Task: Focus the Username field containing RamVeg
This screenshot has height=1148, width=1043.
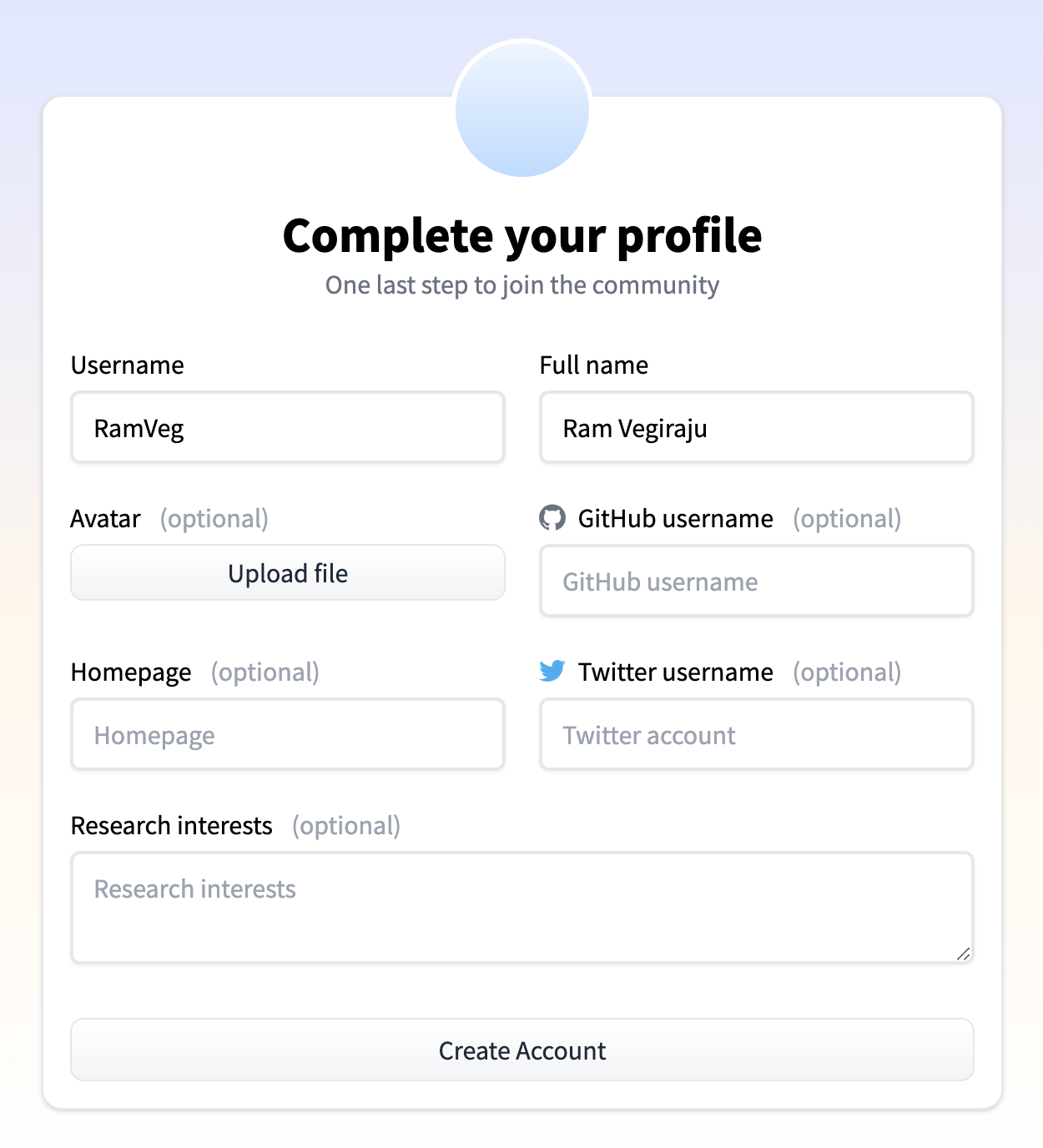Action: click(288, 428)
